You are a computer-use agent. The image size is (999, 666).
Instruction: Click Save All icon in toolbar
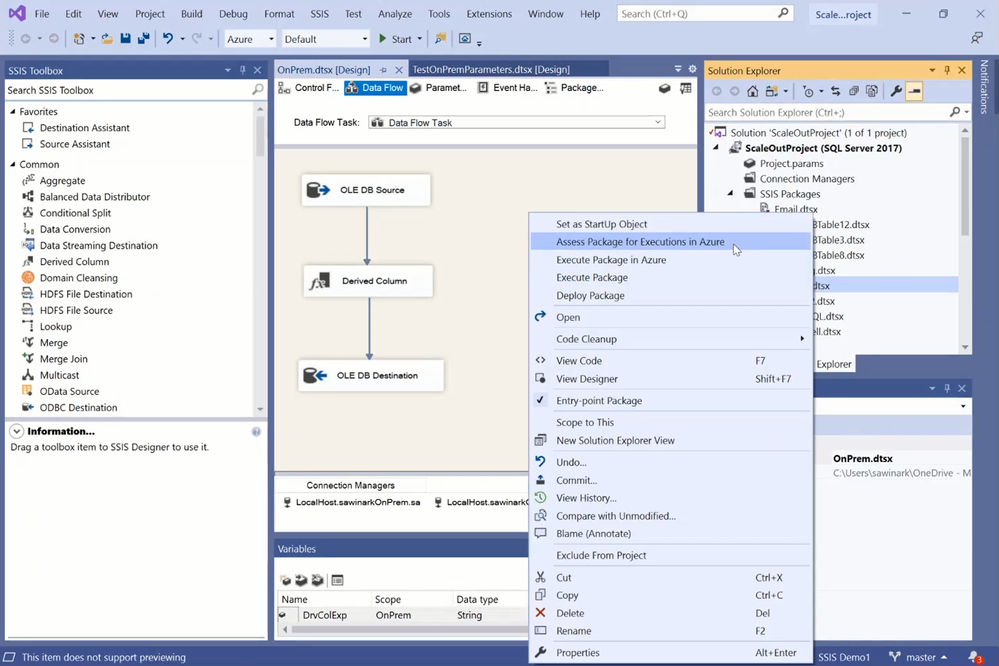[143, 39]
